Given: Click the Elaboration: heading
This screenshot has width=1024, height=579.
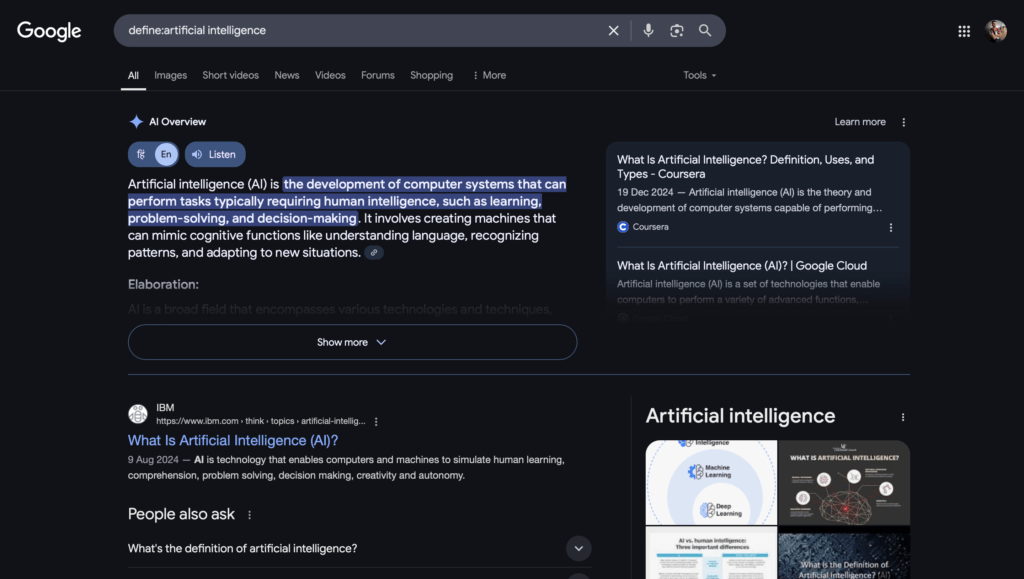Looking at the screenshot, I should coord(163,285).
